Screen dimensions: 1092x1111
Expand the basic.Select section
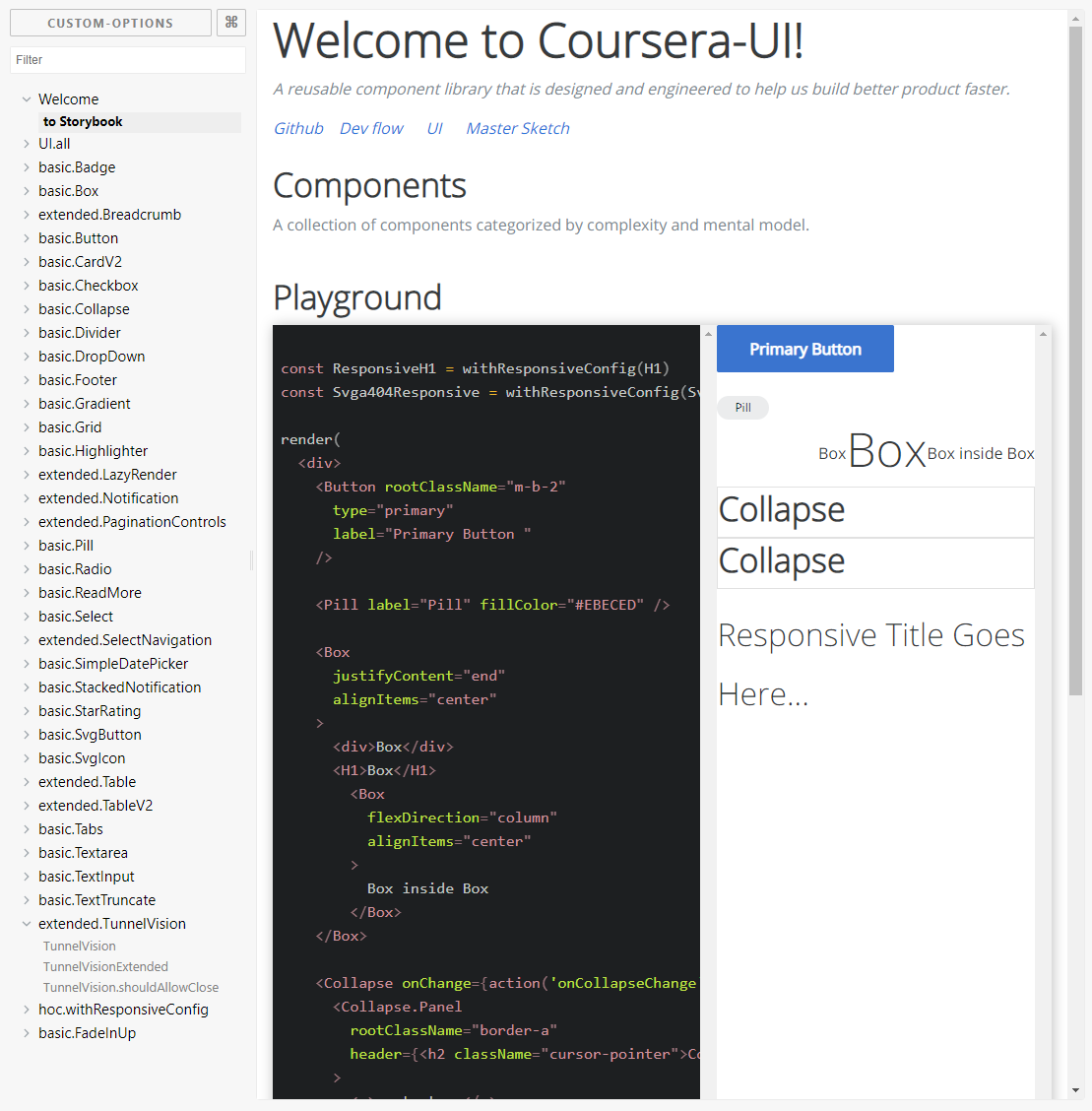[76, 617]
